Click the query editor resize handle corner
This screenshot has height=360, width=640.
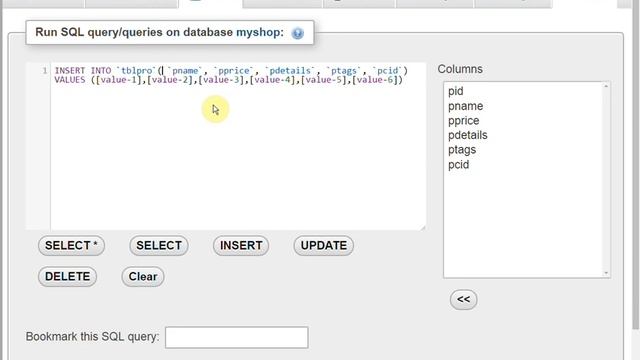pos(422,227)
